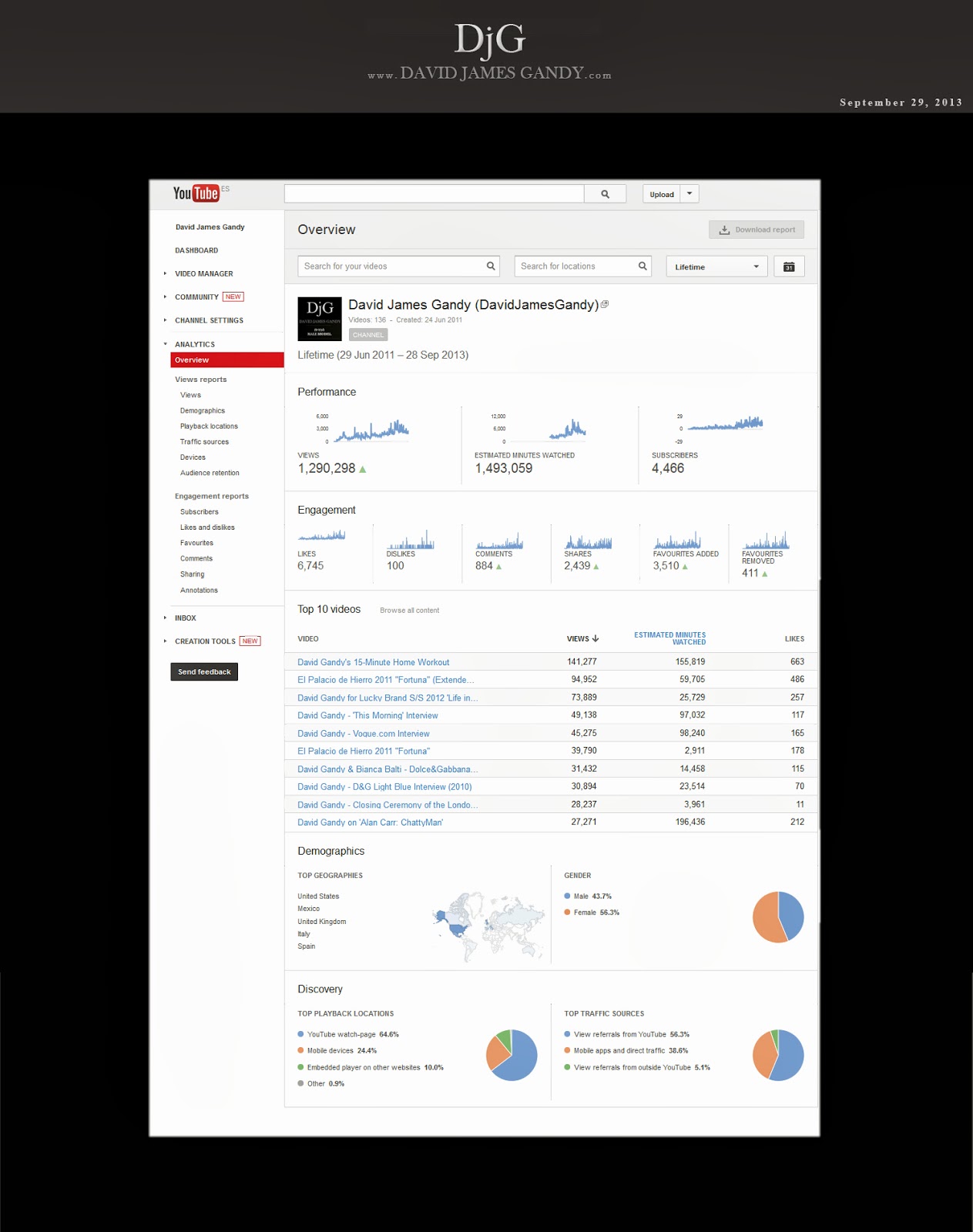Image resolution: width=973 pixels, height=1232 pixels.
Task: Open the external link icon beside channel name
Action: (x=605, y=304)
